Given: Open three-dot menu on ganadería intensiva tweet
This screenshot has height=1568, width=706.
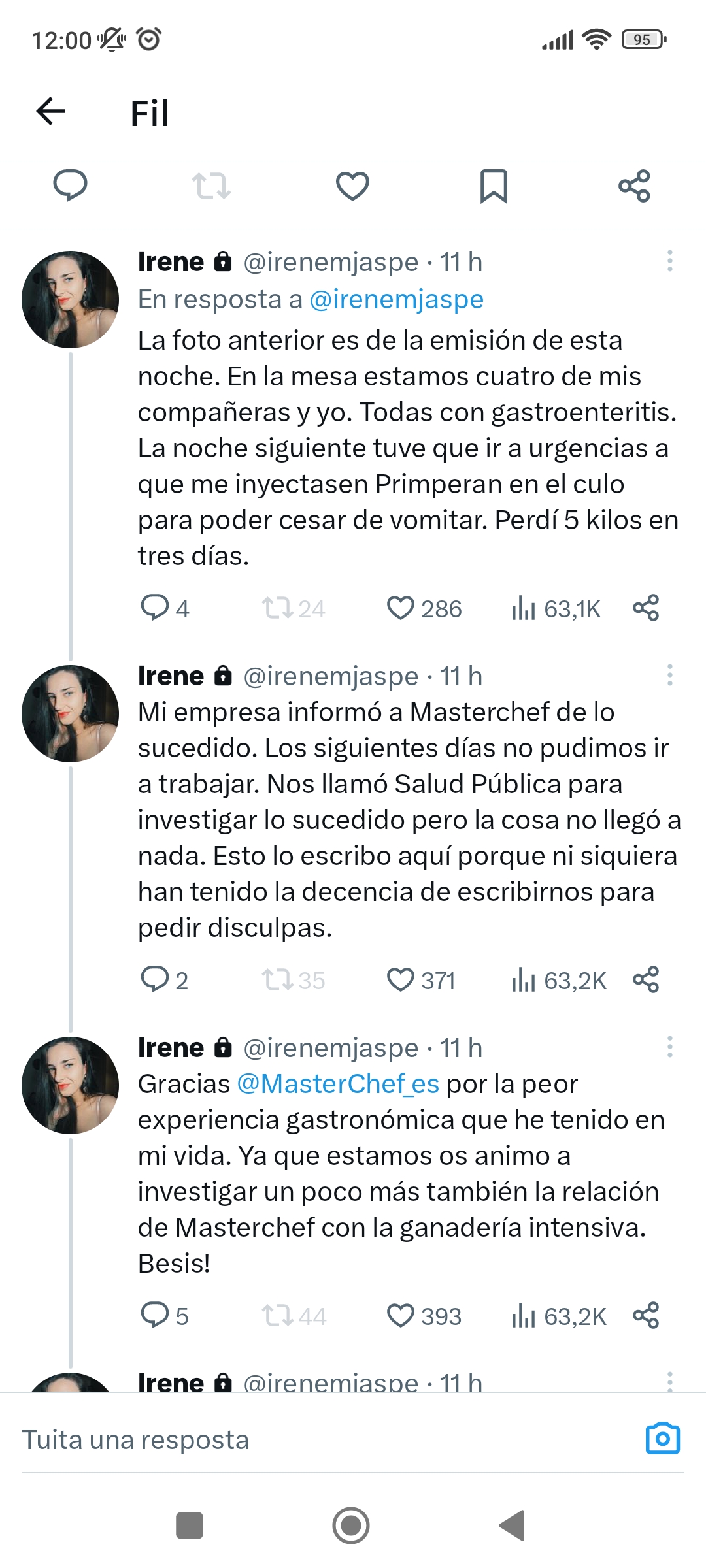Looking at the screenshot, I should 669,1047.
